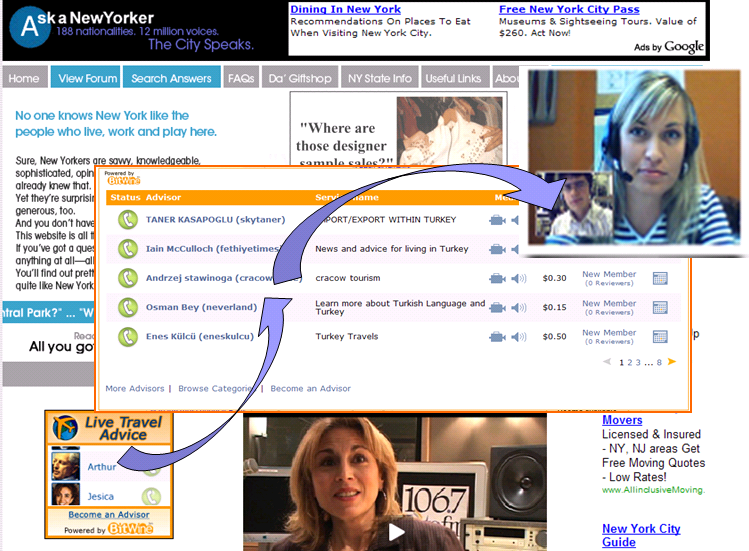Click the designer sample sales image

[x=449, y=130]
